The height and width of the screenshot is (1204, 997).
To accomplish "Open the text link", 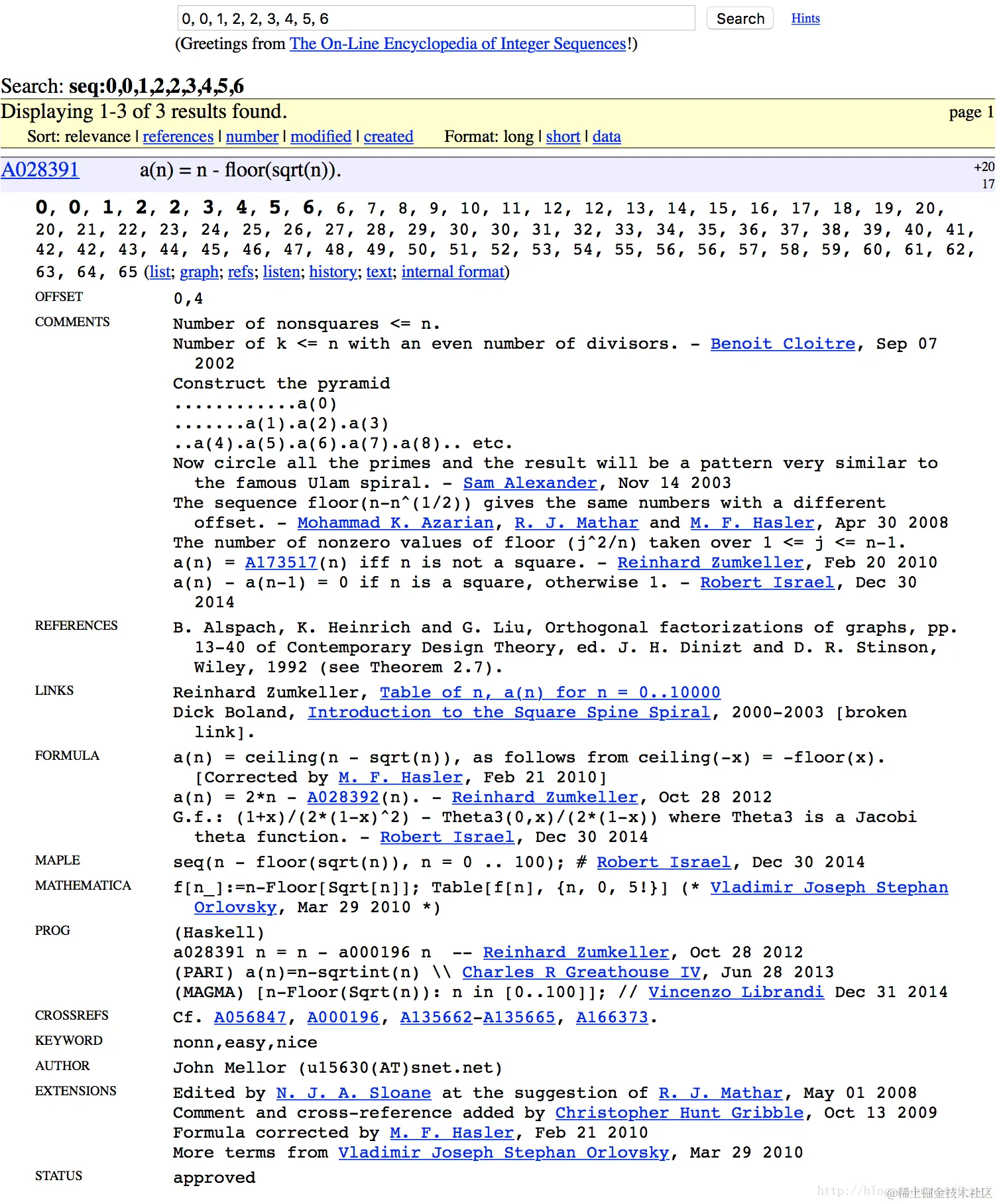I will click(x=379, y=272).
